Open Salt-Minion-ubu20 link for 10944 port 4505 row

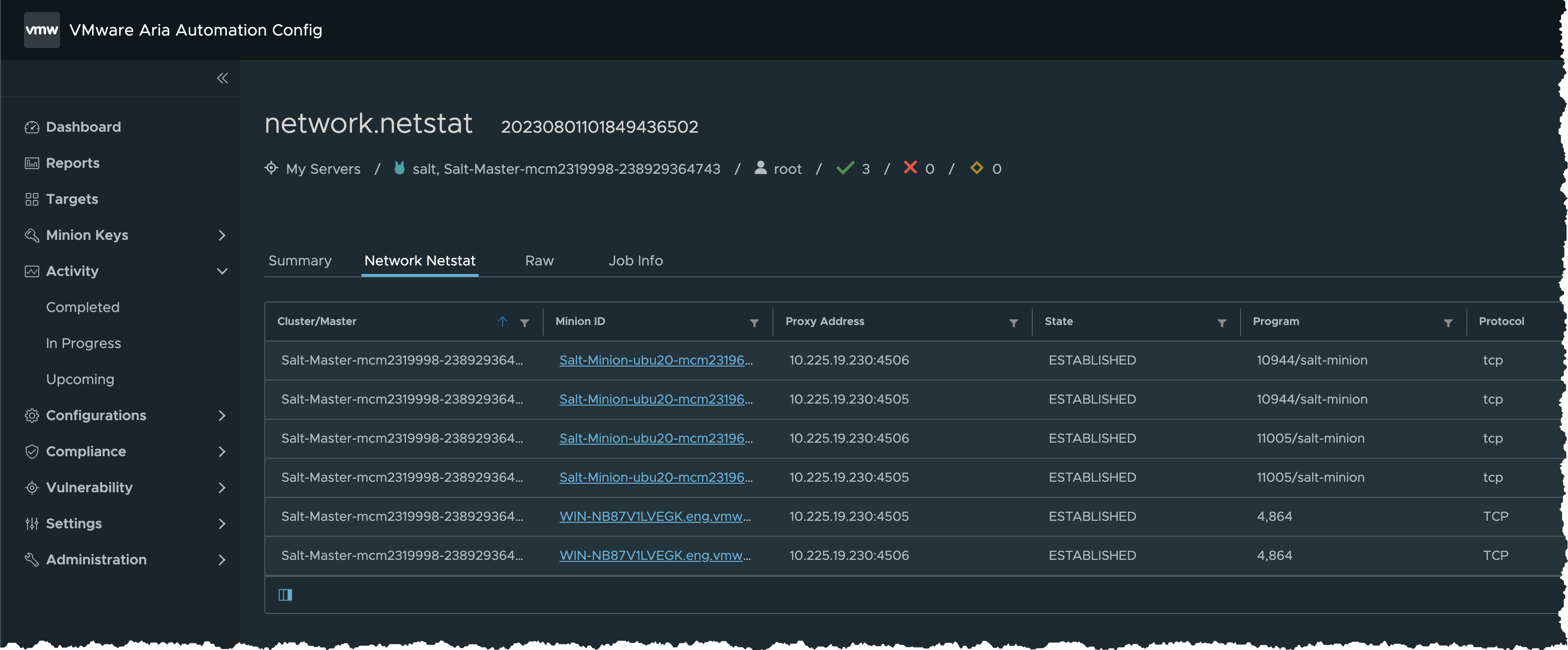pos(656,399)
